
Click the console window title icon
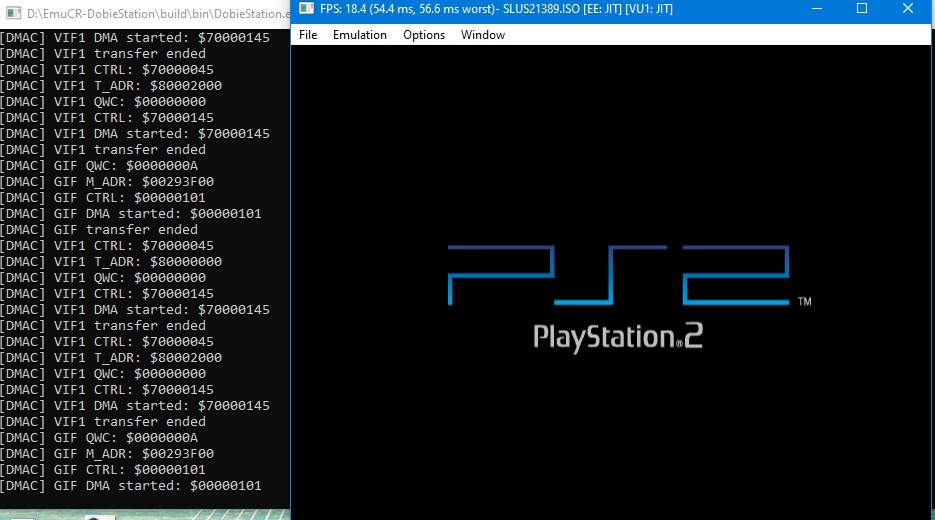(13, 13)
